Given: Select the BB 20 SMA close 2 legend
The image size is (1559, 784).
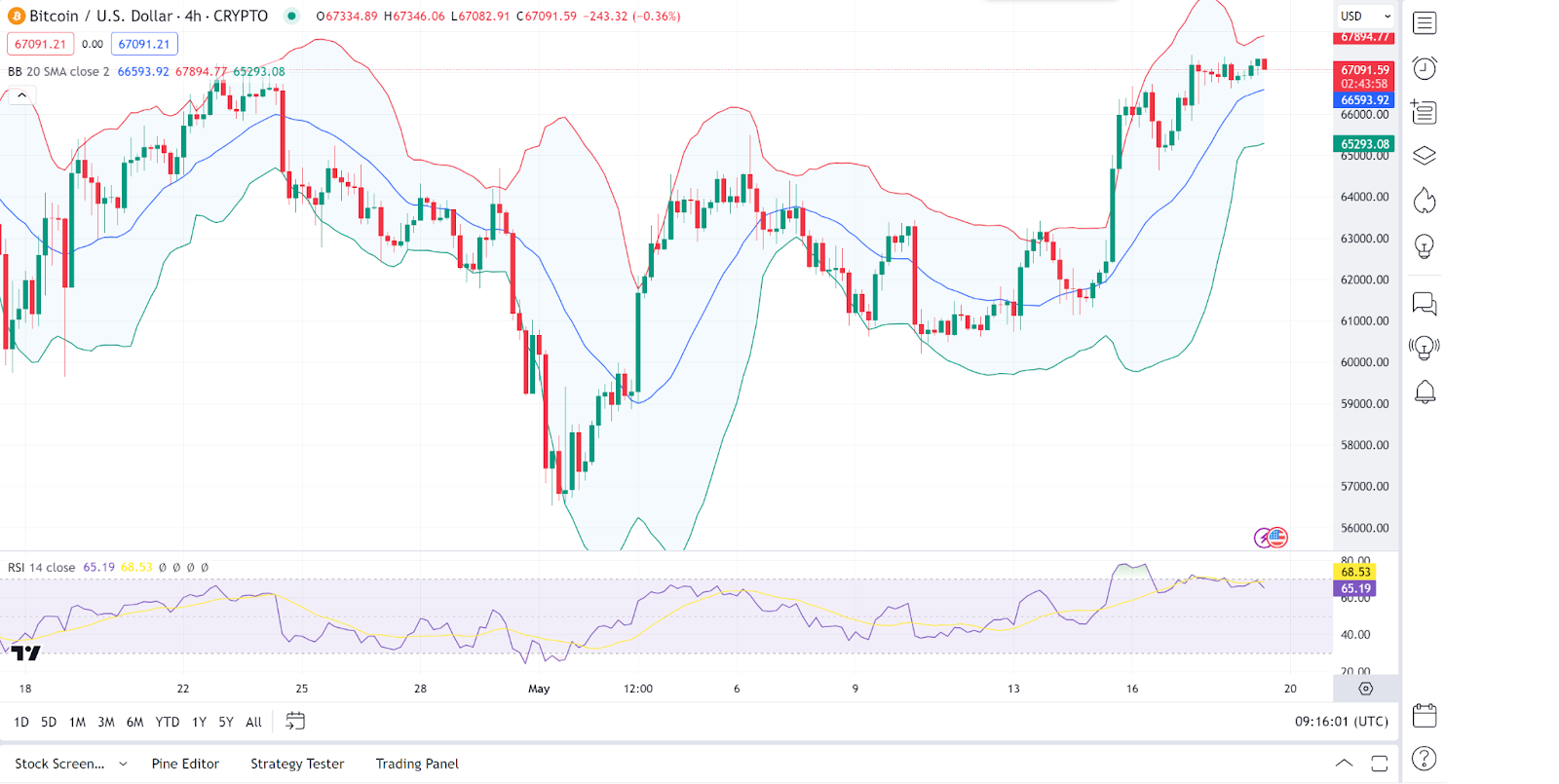Looking at the screenshot, I should click(x=58, y=71).
